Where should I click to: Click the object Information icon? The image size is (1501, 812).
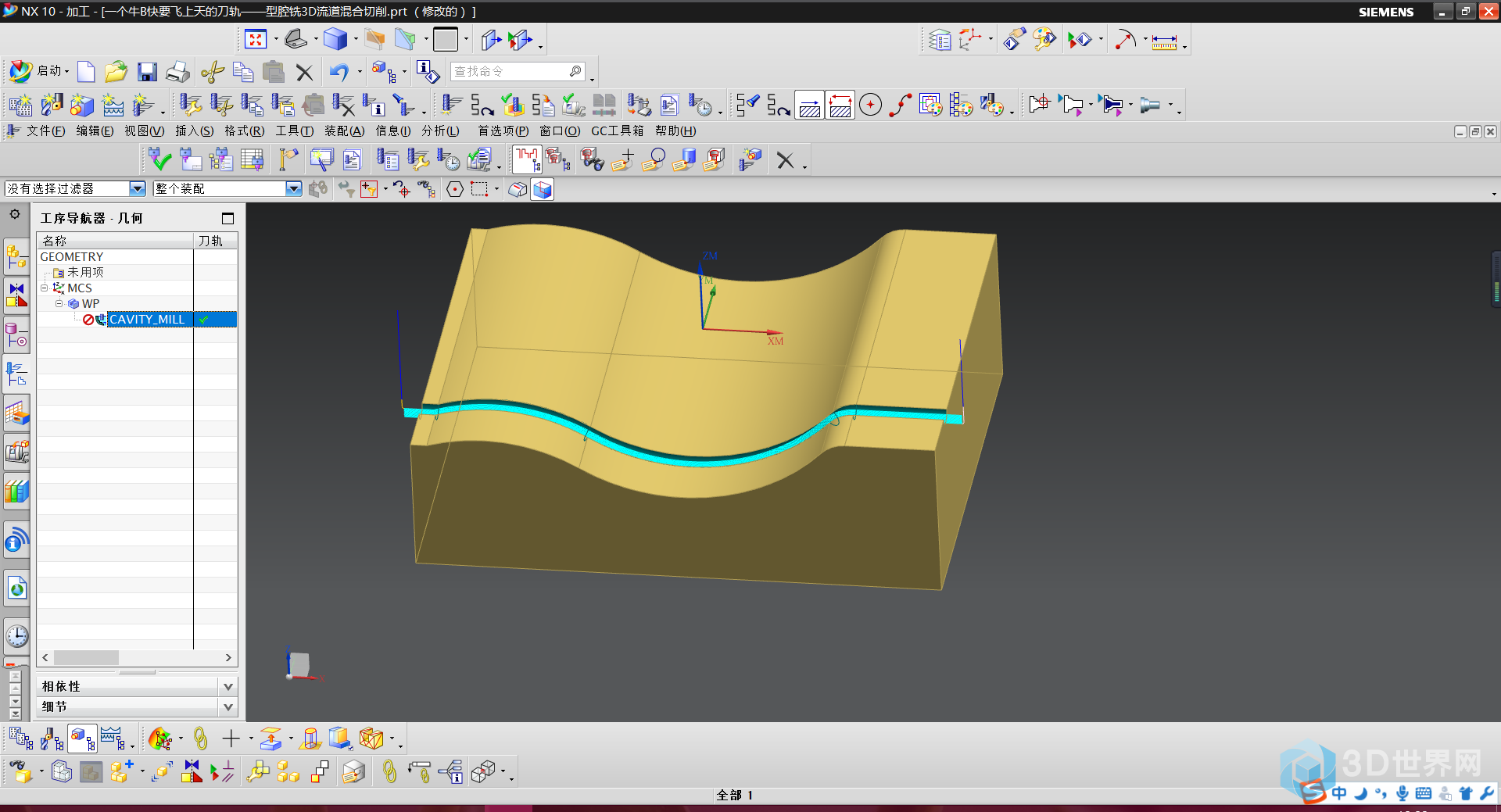(427, 72)
